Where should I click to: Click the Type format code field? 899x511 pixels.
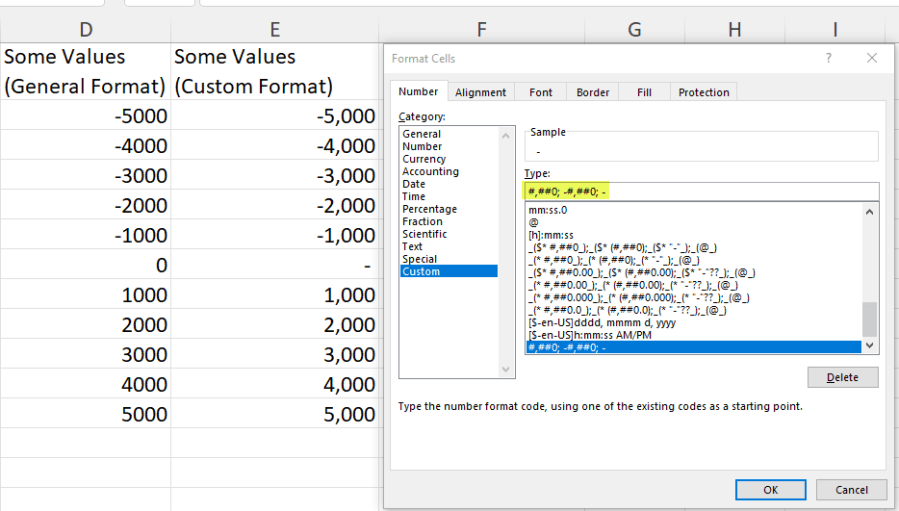click(x=700, y=191)
